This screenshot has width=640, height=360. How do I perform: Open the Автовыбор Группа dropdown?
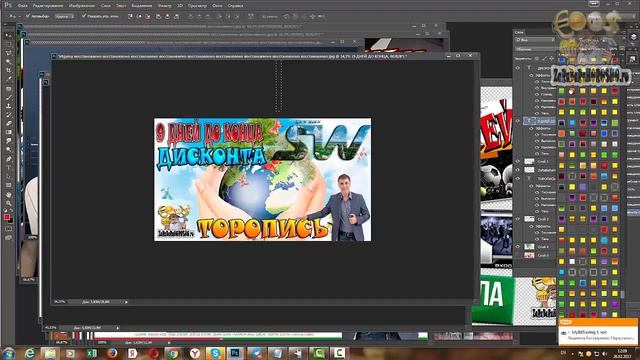tap(64, 16)
